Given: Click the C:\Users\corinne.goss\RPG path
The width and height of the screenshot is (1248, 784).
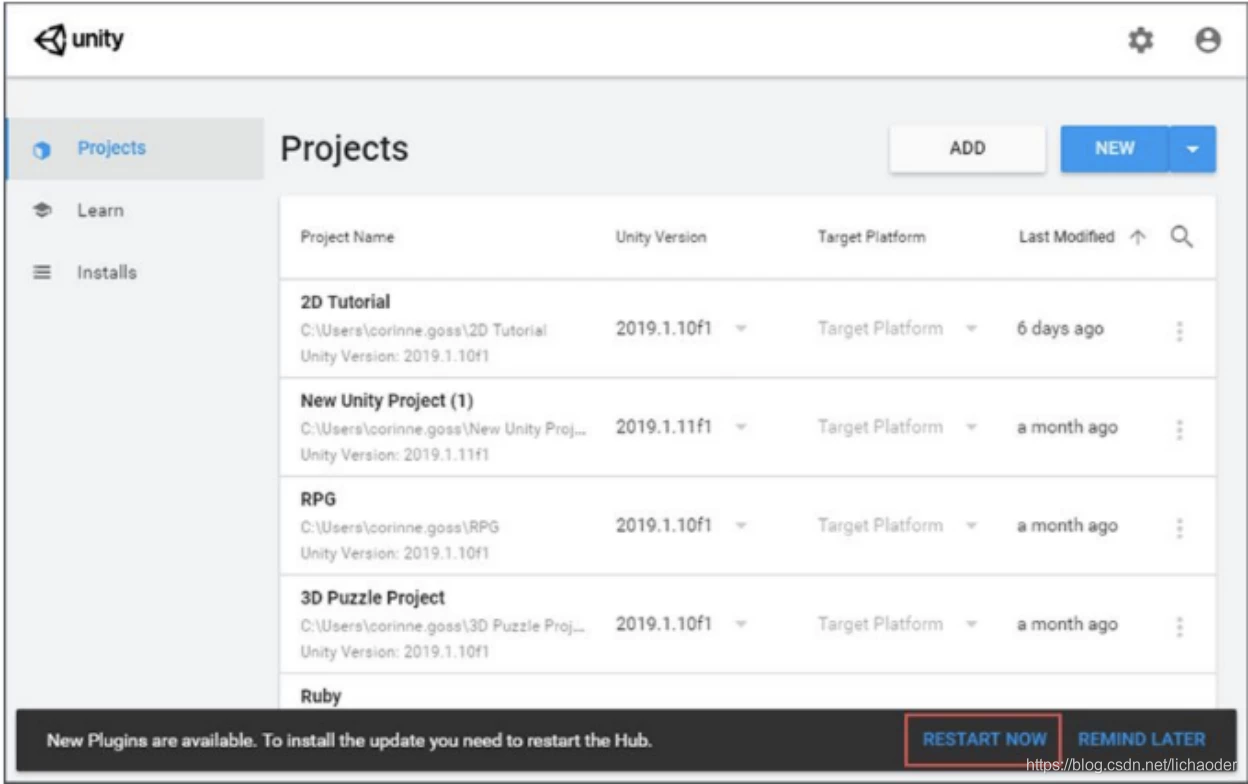Looking at the screenshot, I should pos(399,527).
